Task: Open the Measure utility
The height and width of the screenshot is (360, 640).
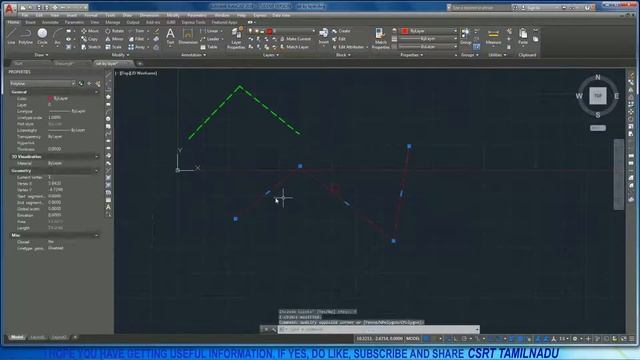Action: click(493, 36)
